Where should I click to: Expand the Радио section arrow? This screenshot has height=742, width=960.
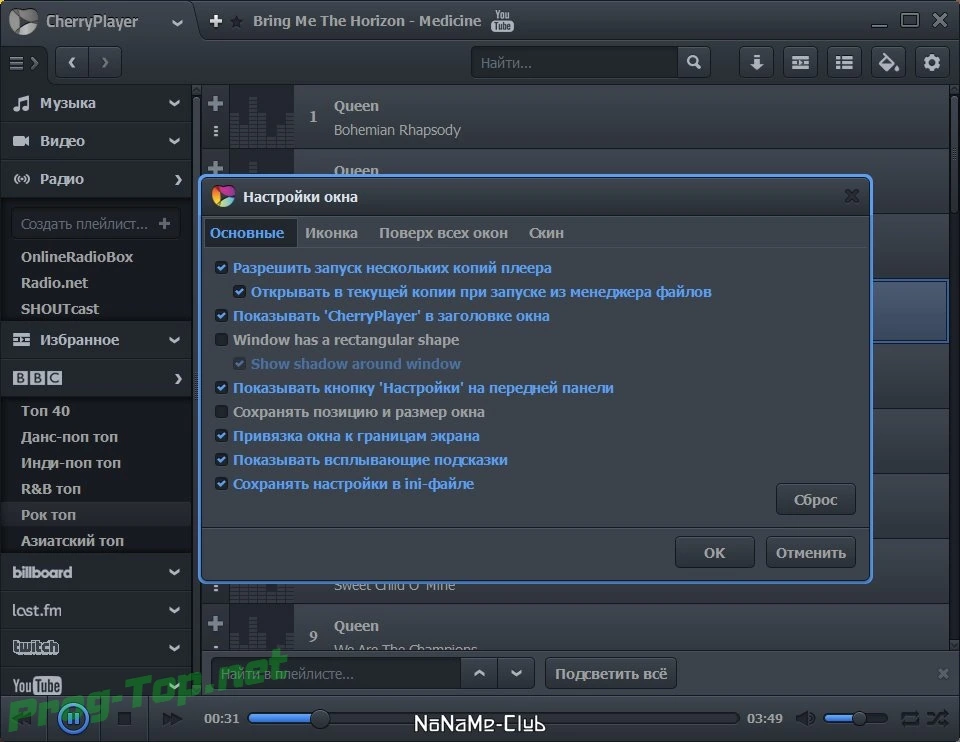pos(178,179)
